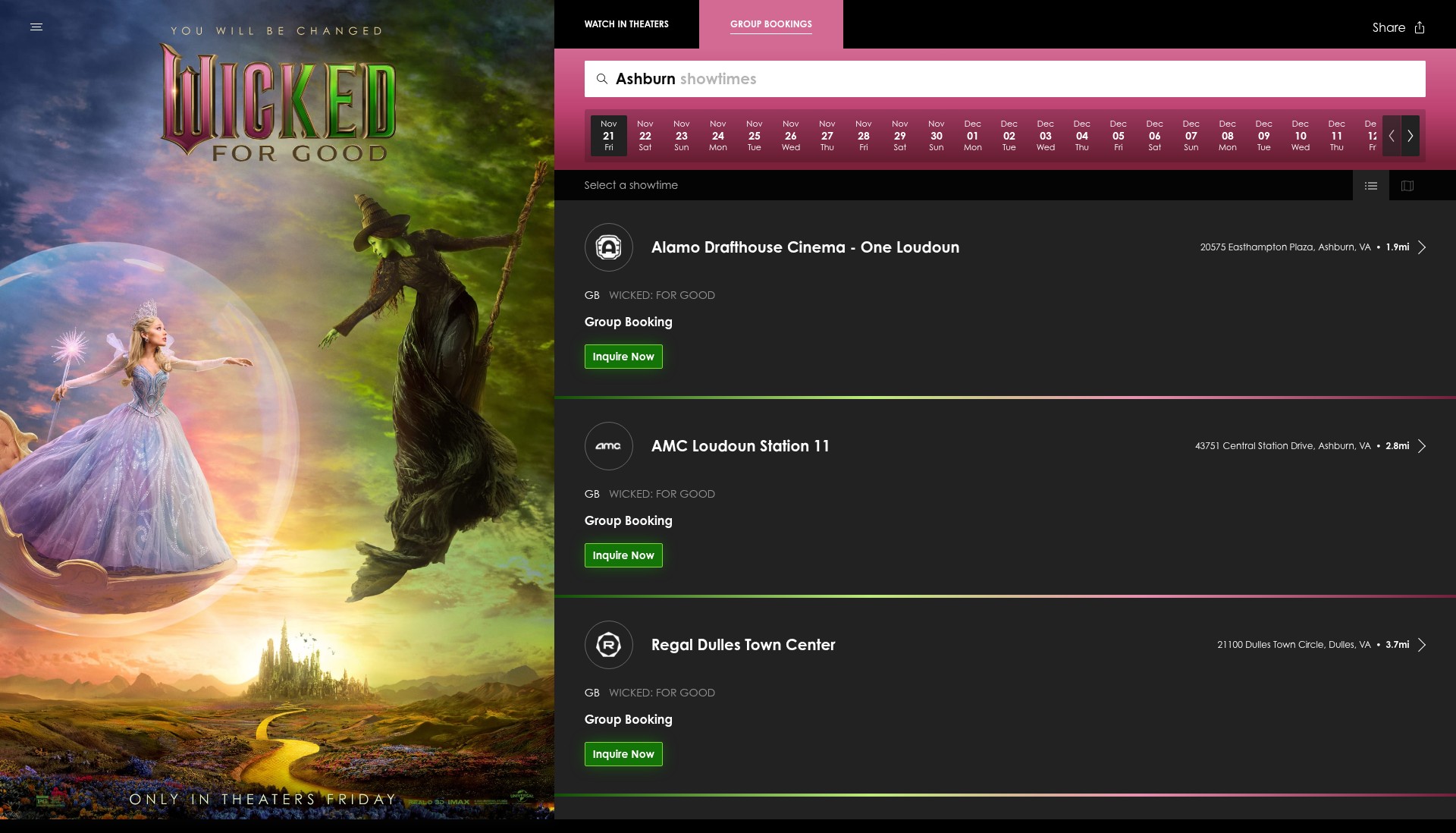Image resolution: width=1456 pixels, height=833 pixels.
Task: Select date Dec 09 Tue
Action: coord(1264,136)
